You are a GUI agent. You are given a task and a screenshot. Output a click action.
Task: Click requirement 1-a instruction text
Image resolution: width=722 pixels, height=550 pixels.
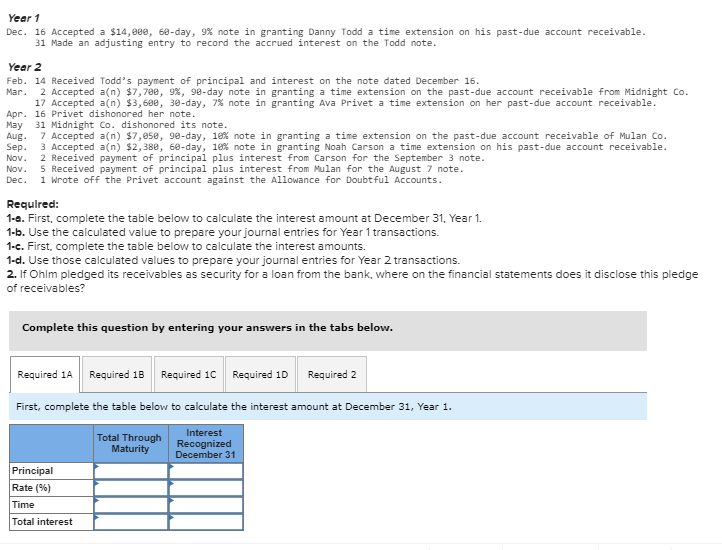point(244,218)
